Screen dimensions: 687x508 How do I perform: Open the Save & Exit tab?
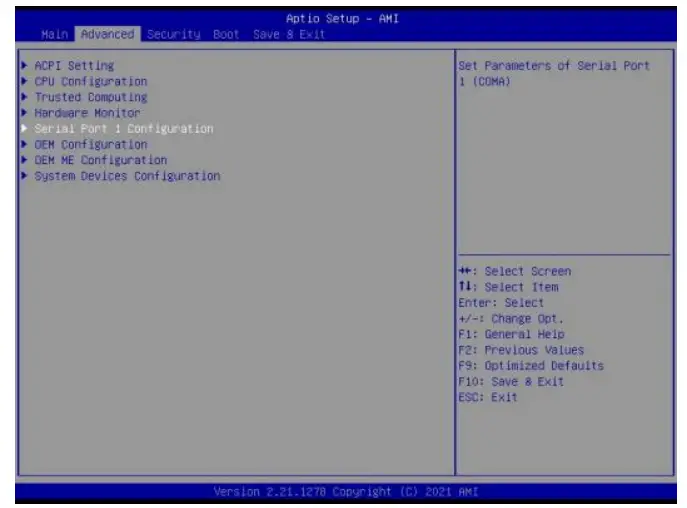289,34
